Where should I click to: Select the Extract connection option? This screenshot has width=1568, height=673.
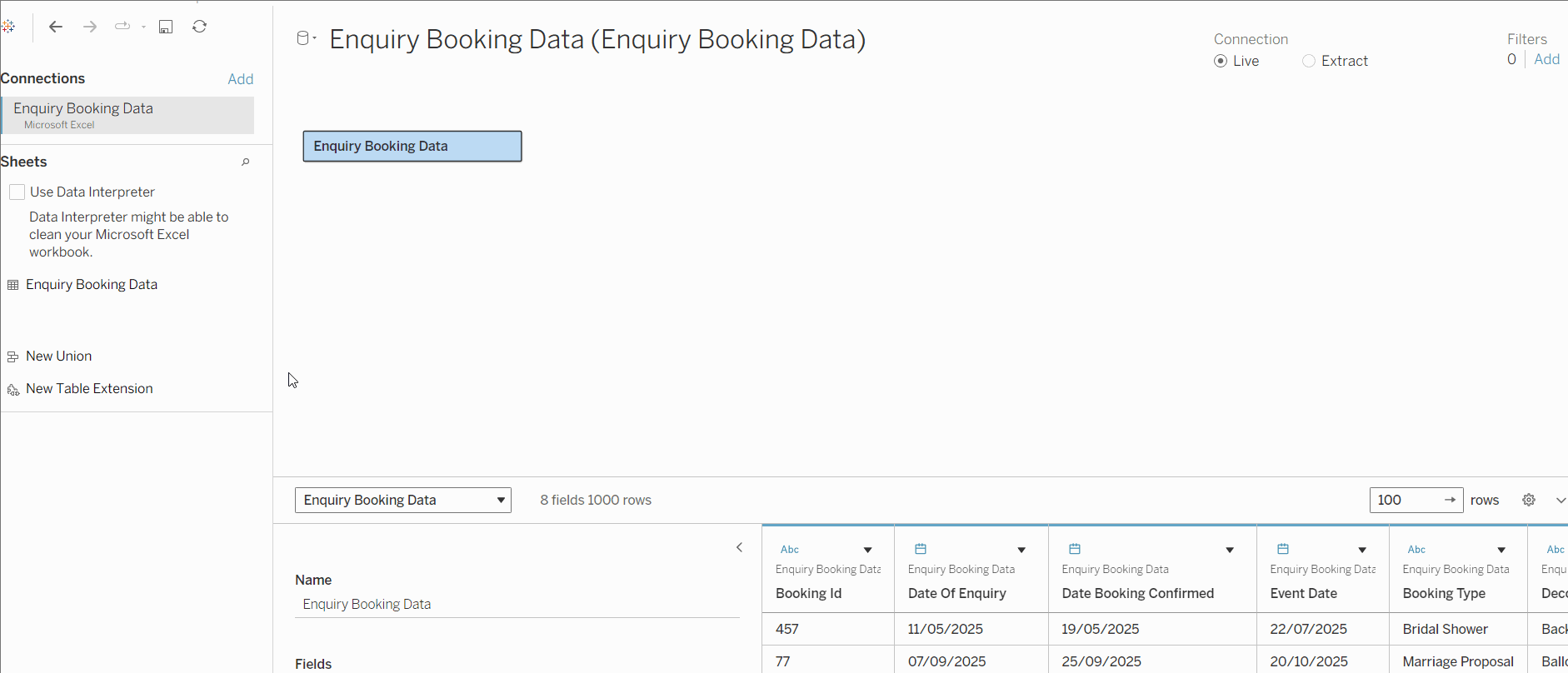pyautogui.click(x=1309, y=61)
